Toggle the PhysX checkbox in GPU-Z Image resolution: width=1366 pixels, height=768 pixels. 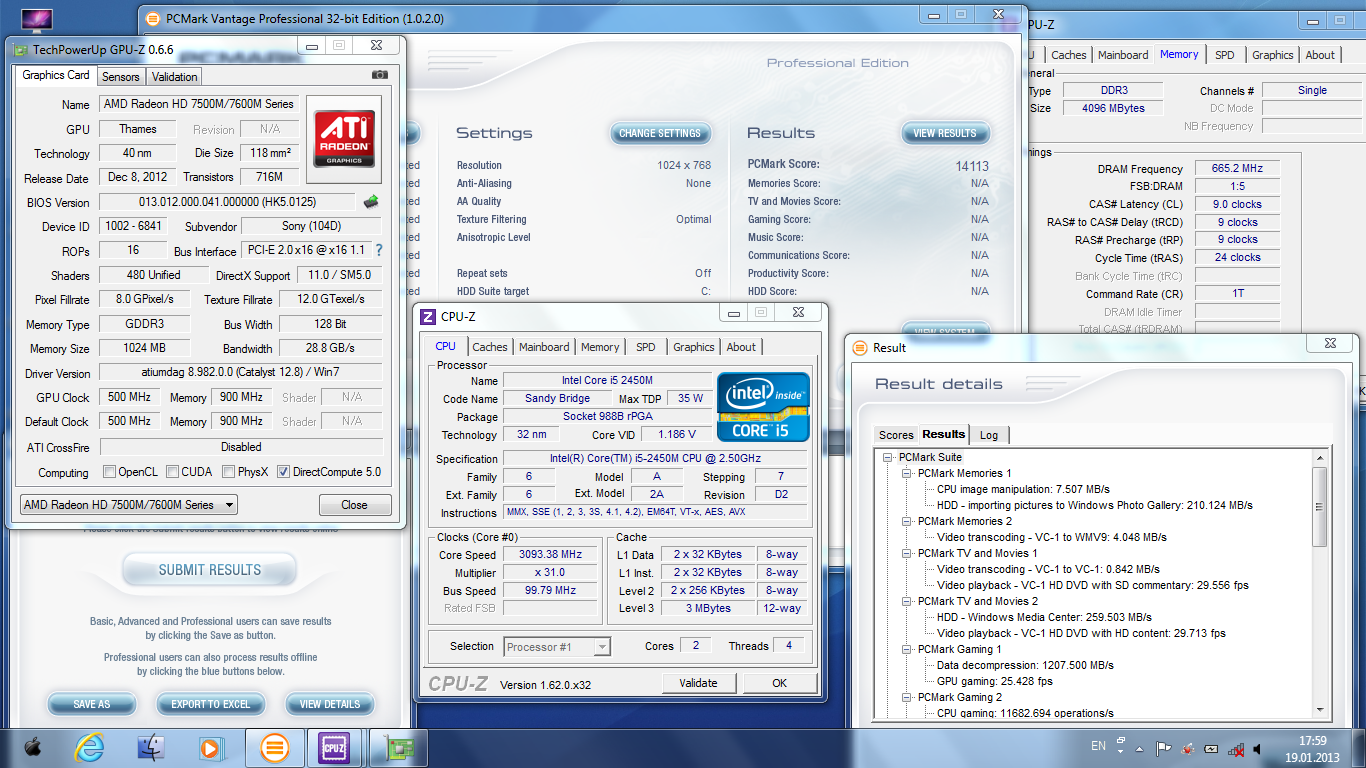pyautogui.click(x=229, y=472)
